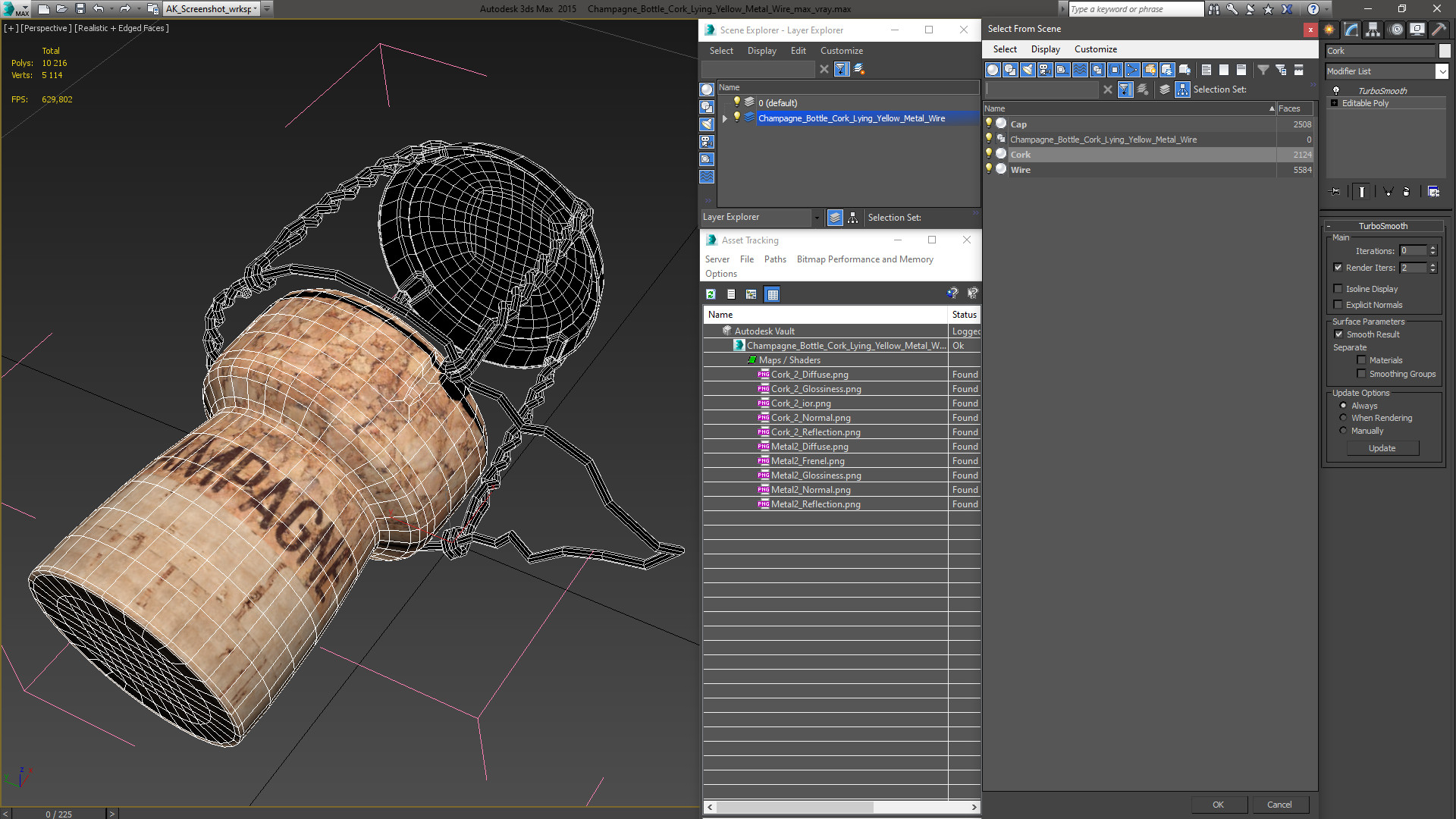Open Customize menu in Select From Scene

click(1095, 49)
